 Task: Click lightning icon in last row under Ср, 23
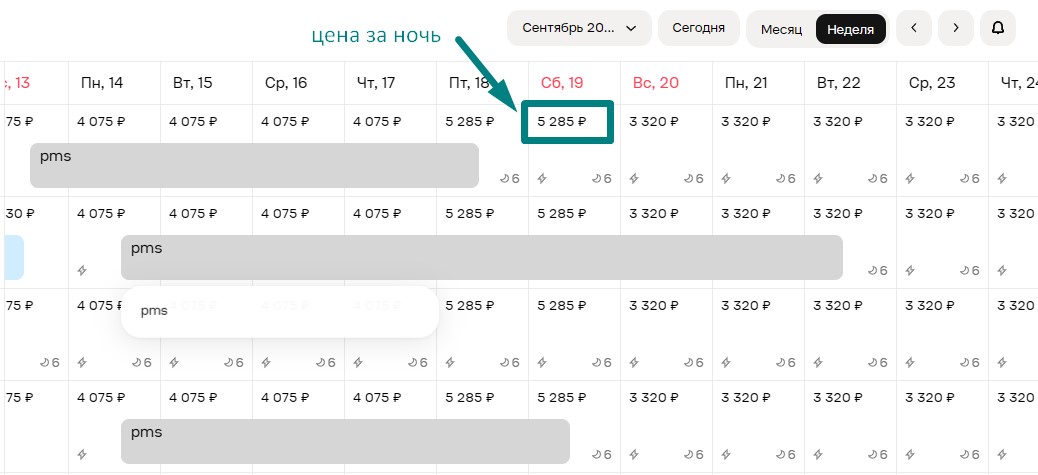pos(910,454)
